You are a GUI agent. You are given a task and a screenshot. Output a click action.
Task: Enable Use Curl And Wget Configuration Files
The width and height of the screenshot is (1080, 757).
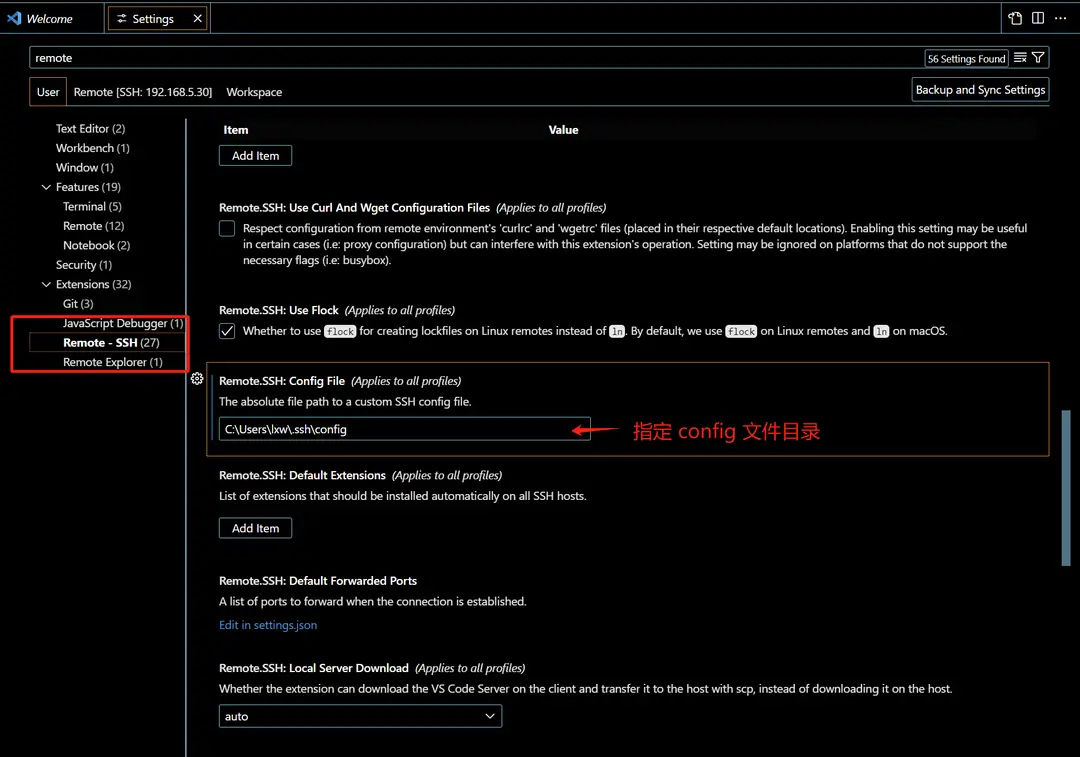coord(227,229)
